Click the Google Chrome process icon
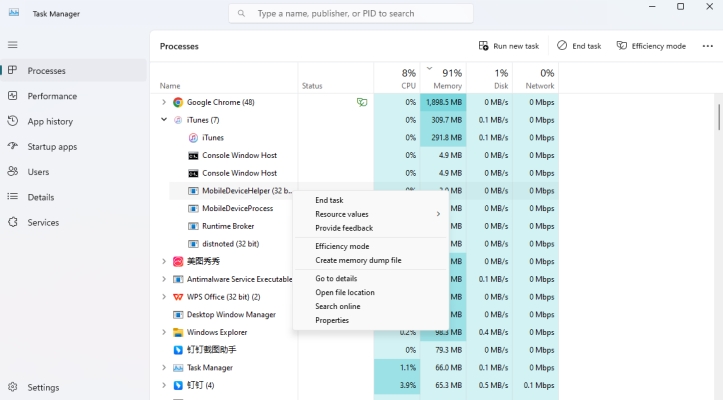Image resolution: width=723 pixels, height=400 pixels. [177, 102]
